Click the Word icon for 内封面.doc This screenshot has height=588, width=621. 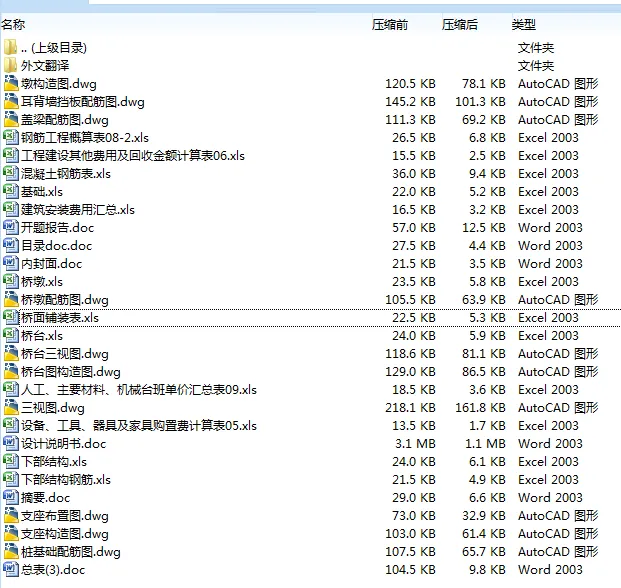coord(11,263)
